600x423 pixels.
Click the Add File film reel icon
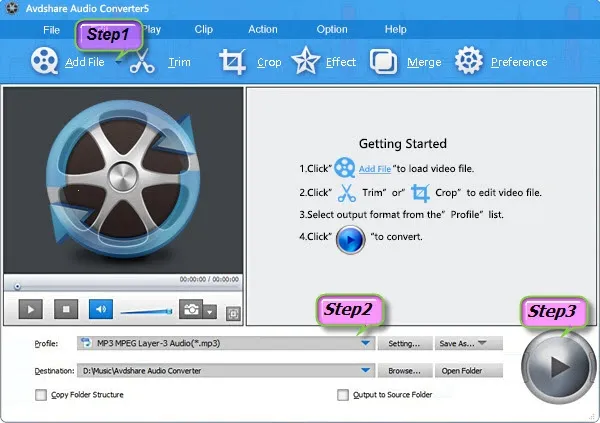pyautogui.click(x=44, y=62)
